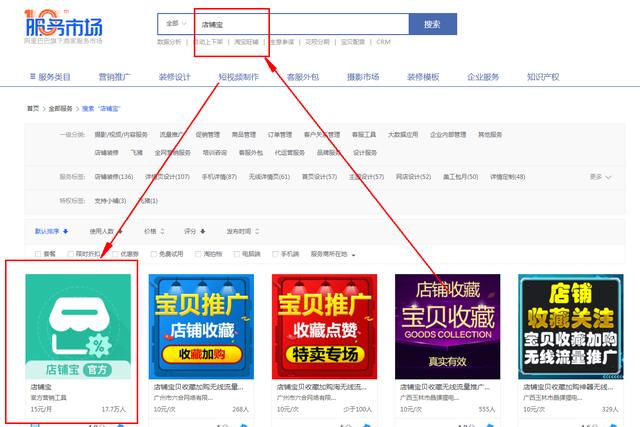Image resolution: width=640 pixels, height=427 pixels.
Task: Select the 网店设计(52) service tag
Action: click(x=413, y=177)
